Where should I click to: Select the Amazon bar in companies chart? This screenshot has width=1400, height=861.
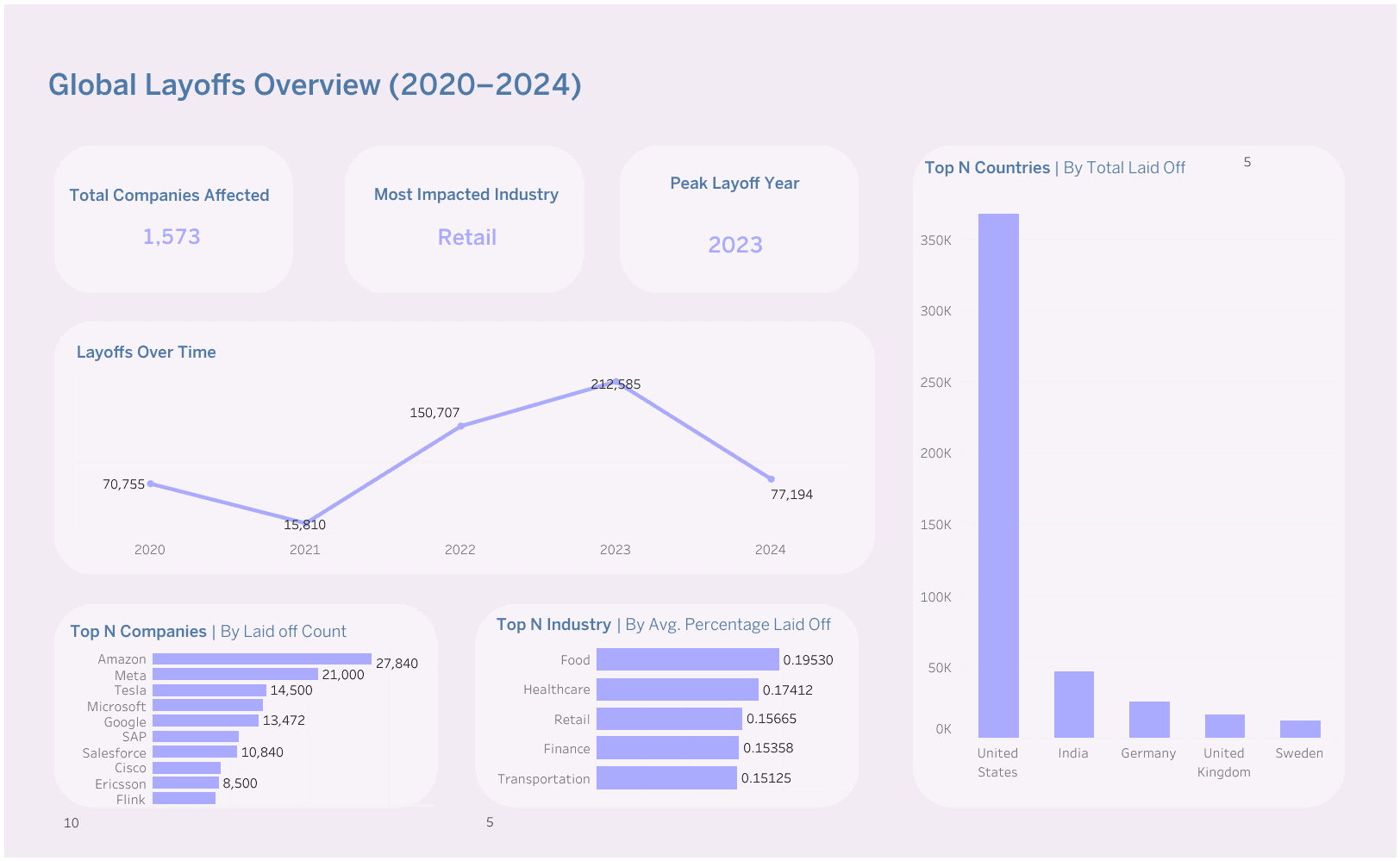[x=261, y=659]
